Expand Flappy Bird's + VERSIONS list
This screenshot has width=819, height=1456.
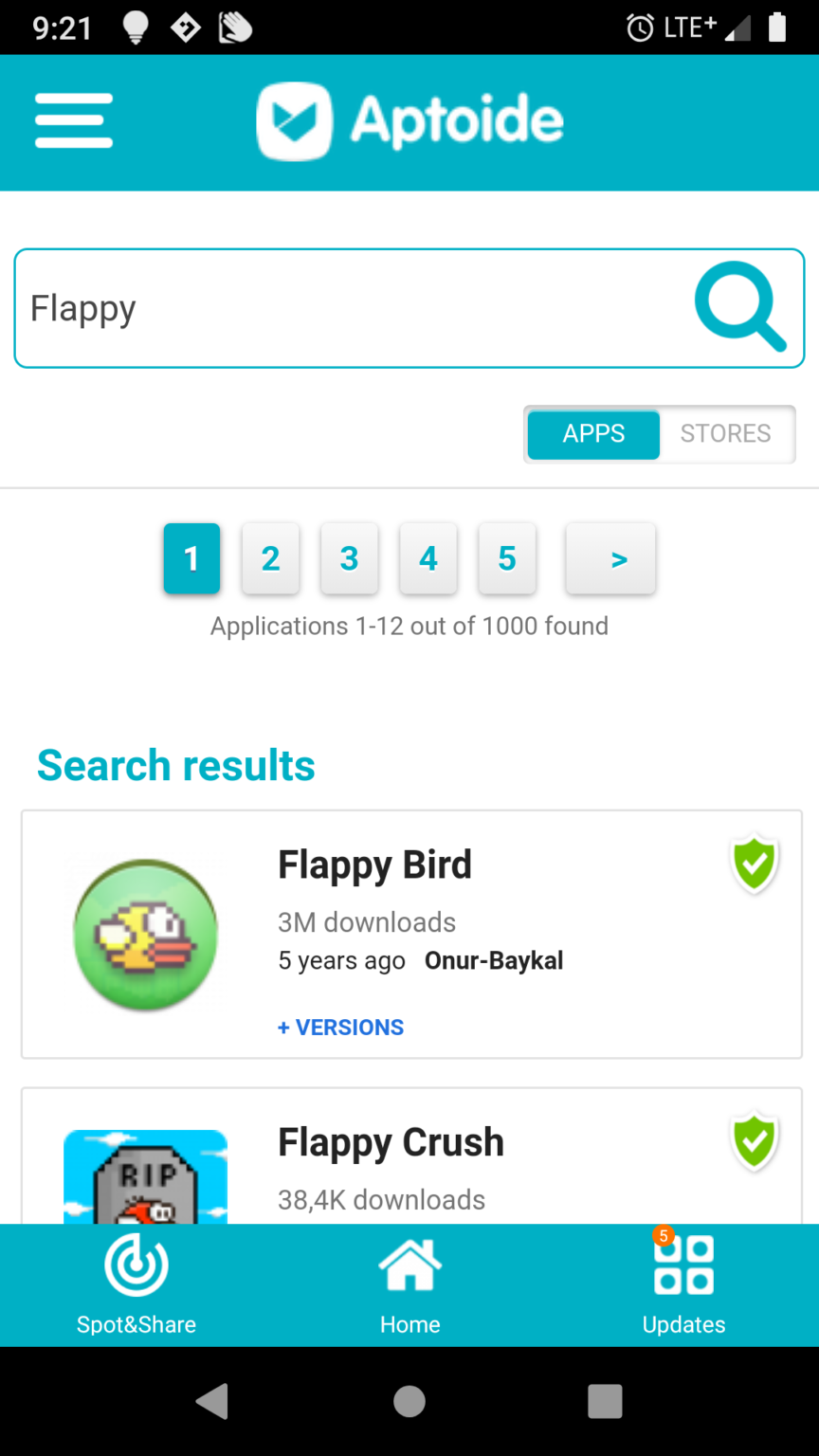pos(340,1028)
